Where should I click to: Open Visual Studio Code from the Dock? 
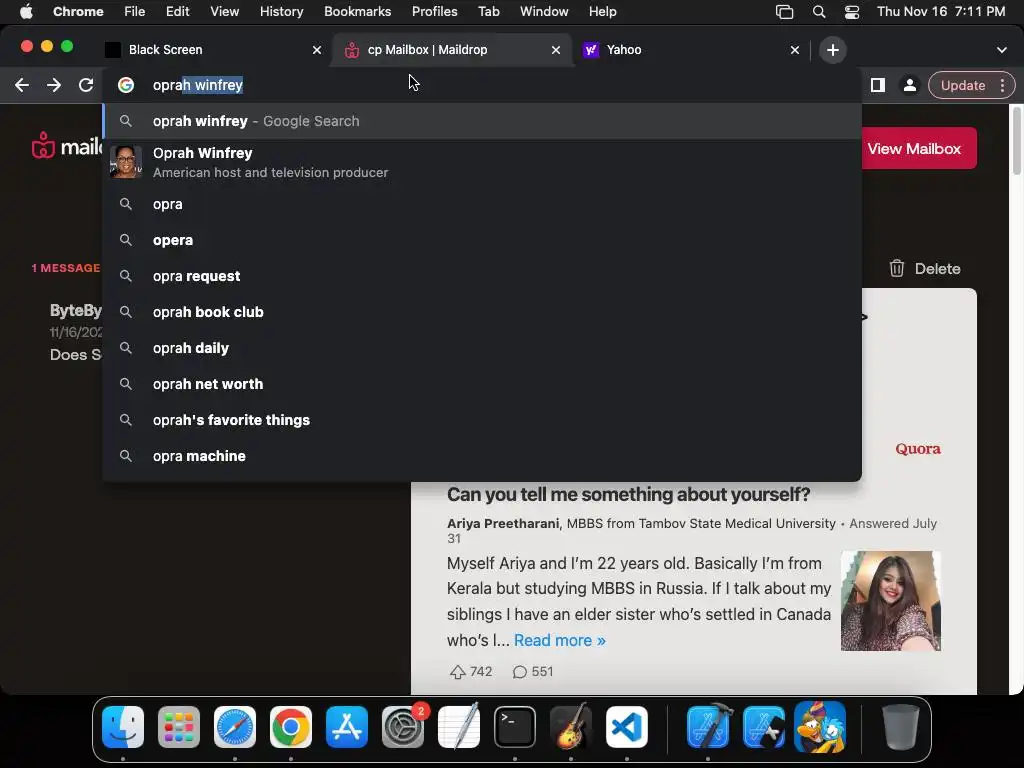click(627, 727)
